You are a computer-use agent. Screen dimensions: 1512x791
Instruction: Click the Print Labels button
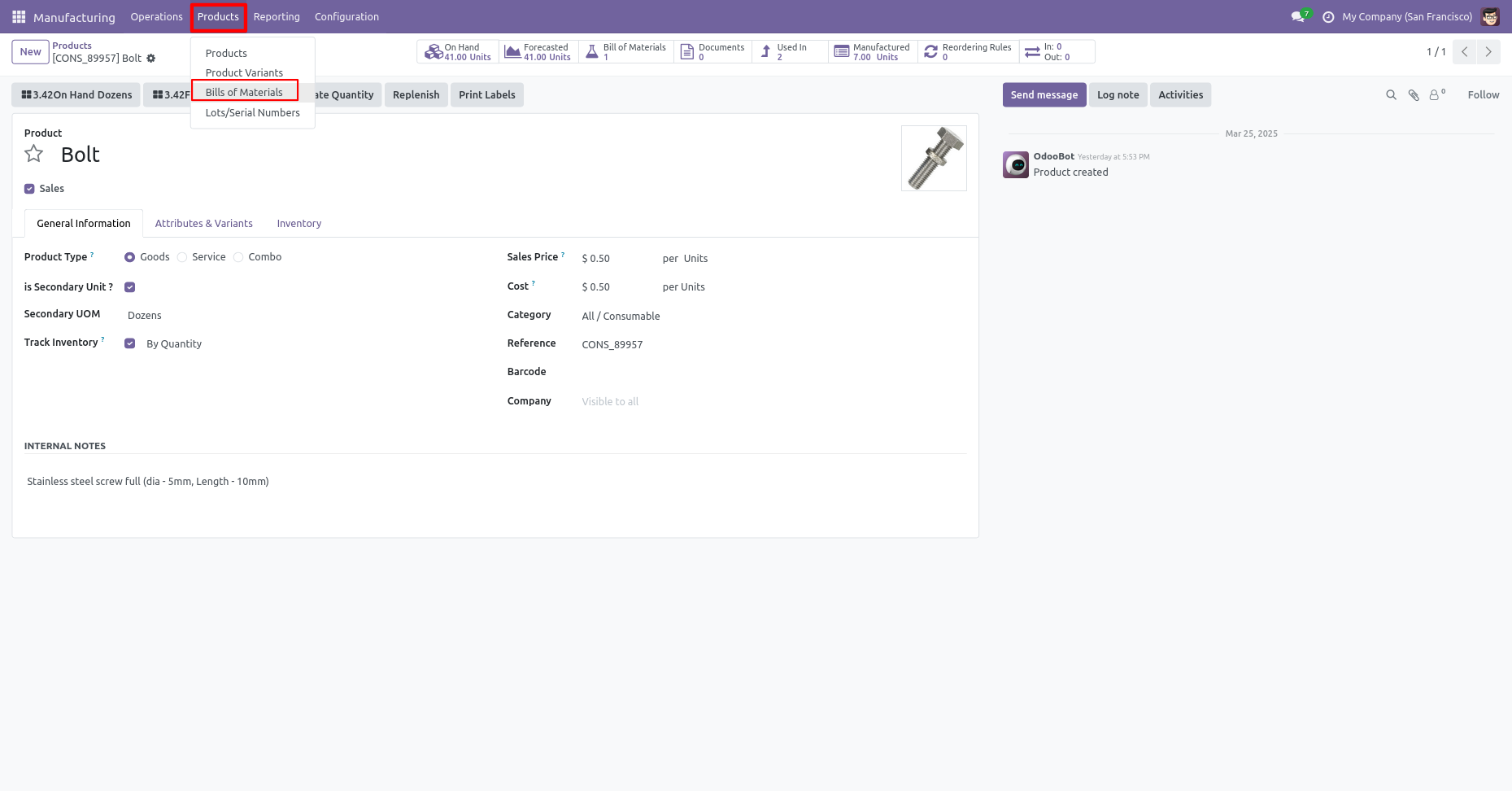487,94
